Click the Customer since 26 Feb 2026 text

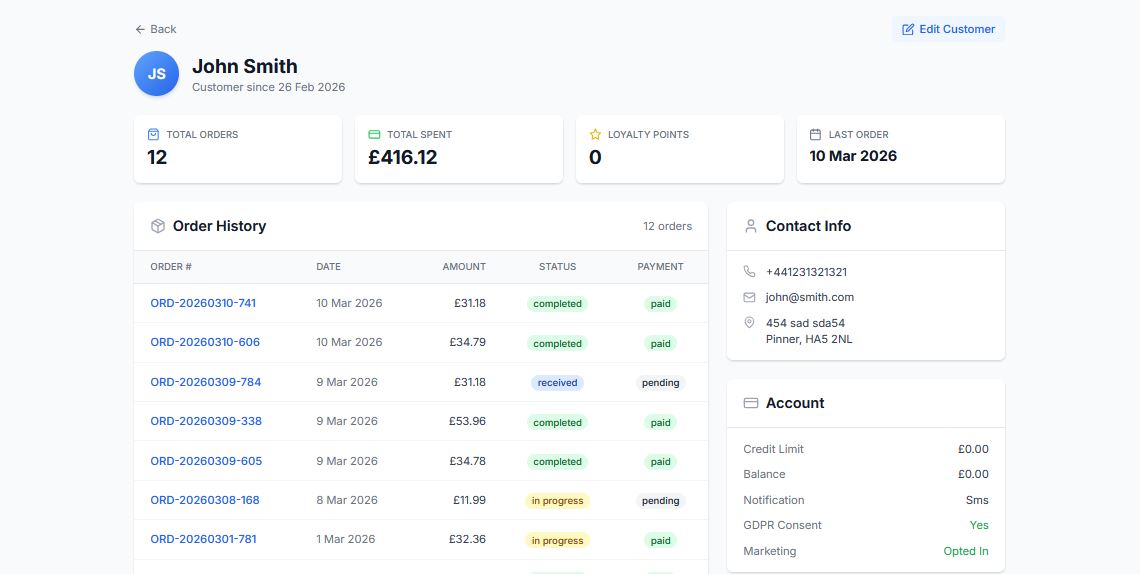(268, 87)
